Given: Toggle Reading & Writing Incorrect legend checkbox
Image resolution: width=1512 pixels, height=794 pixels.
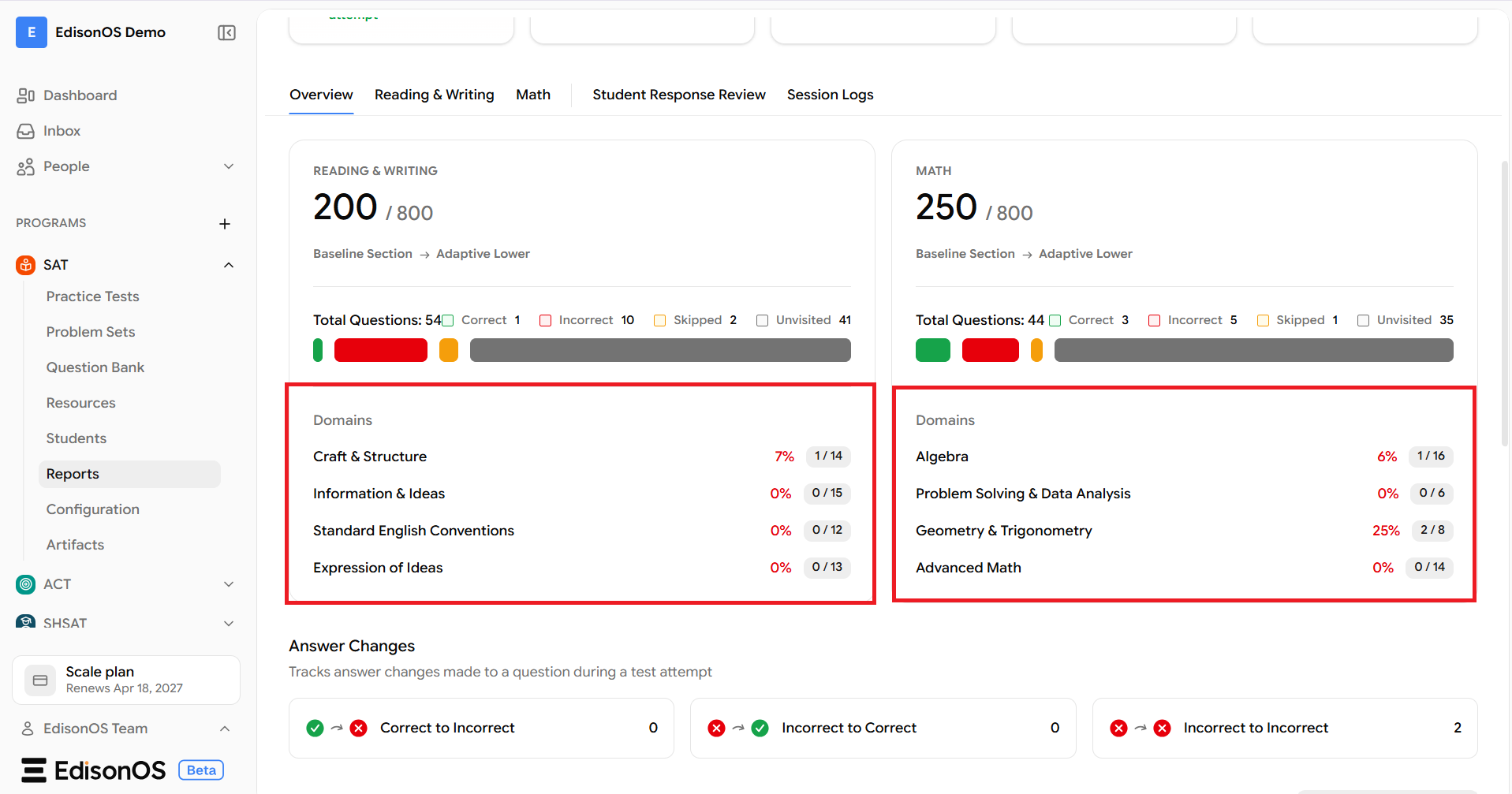Looking at the screenshot, I should point(545,320).
